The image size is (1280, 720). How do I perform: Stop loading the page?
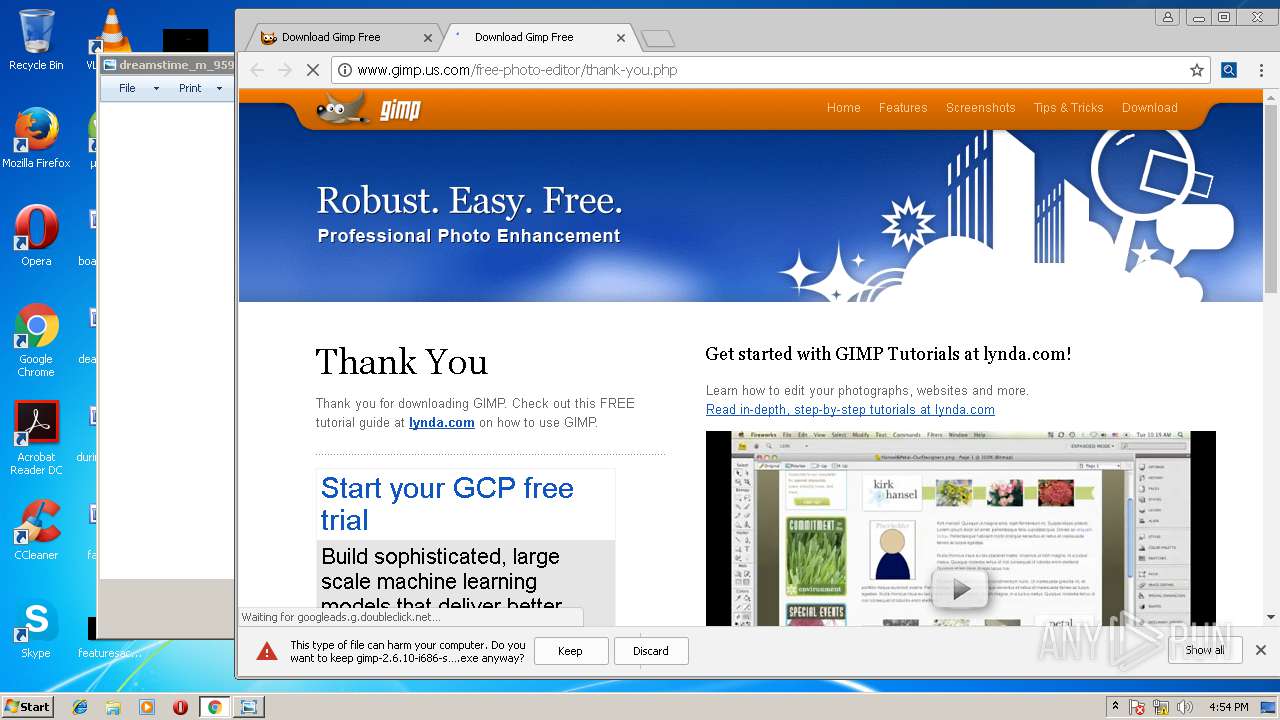pos(313,70)
